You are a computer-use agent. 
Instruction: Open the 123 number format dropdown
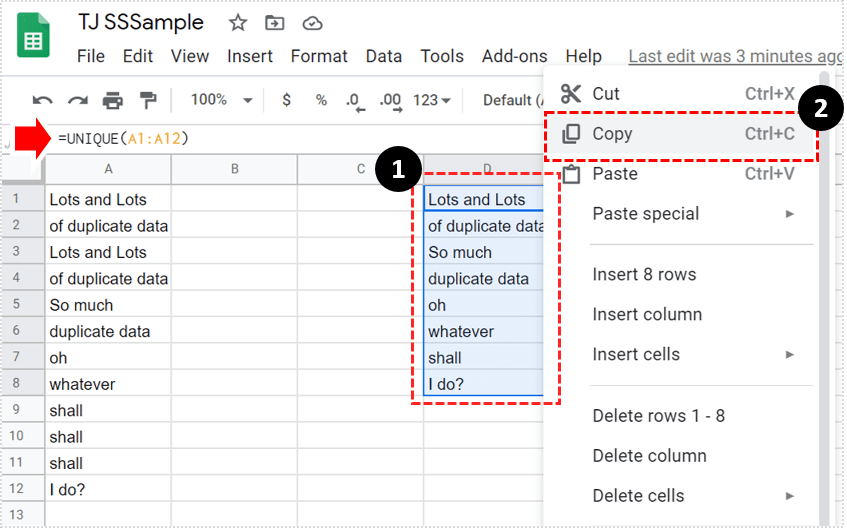[x=432, y=100]
